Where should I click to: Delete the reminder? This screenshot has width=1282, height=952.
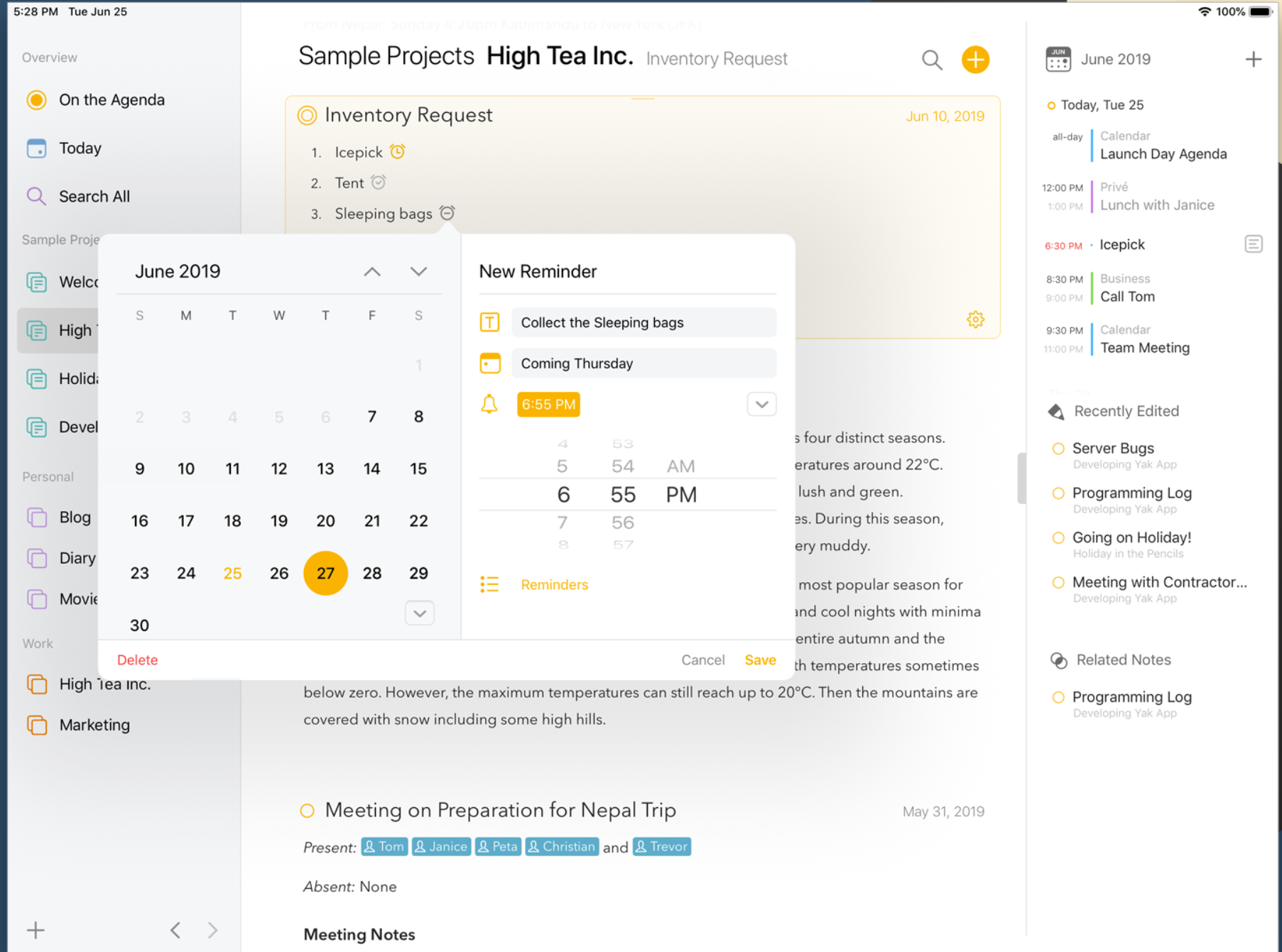pos(137,660)
